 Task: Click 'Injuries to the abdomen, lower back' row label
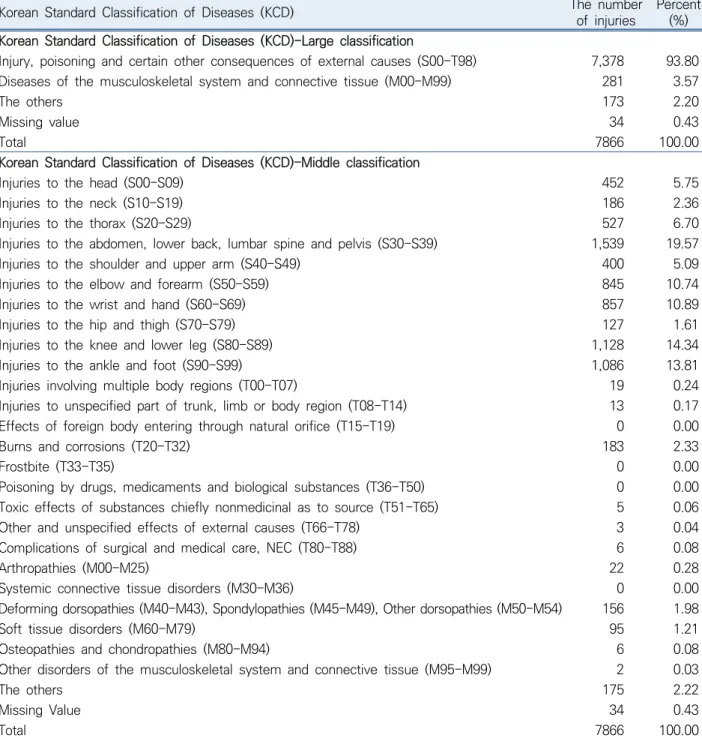[219, 243]
